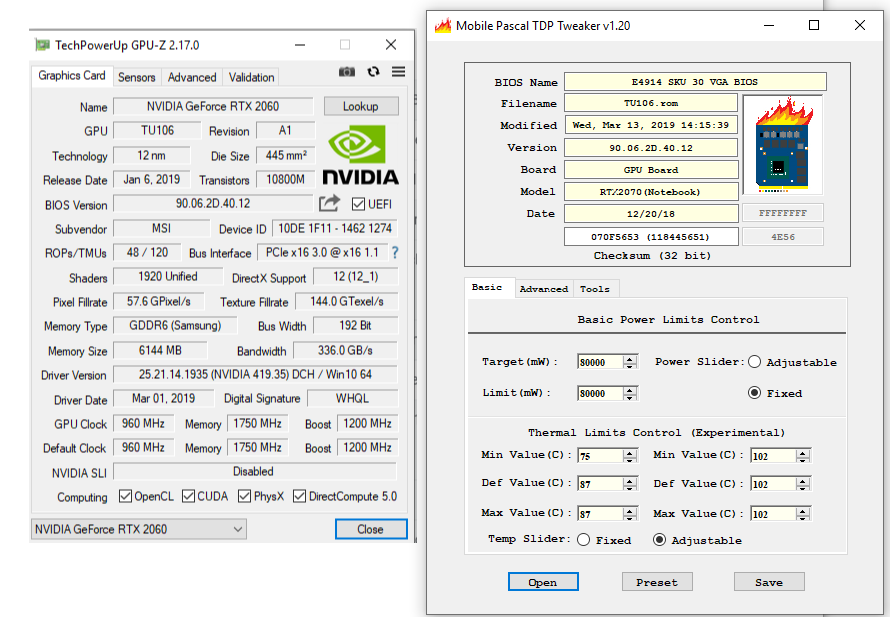Click the Checksum 070F5653 field
The width and height of the screenshot is (890, 617).
pyautogui.click(x=651, y=237)
